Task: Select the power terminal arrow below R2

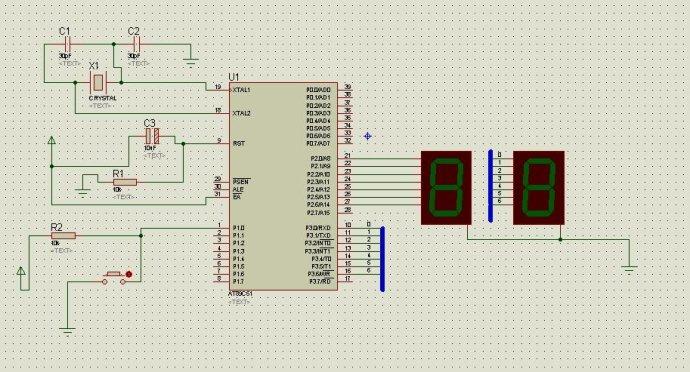Action: coord(21,271)
